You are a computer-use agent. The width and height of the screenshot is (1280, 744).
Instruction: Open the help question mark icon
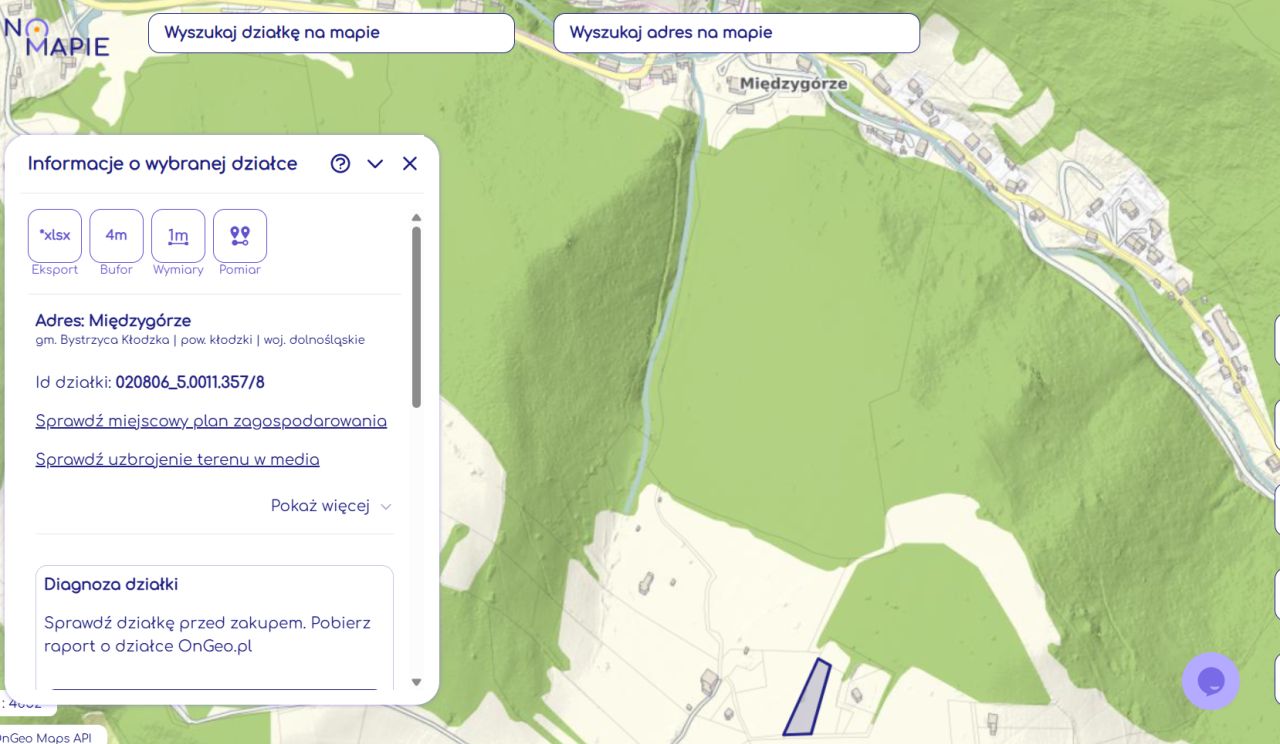(340, 164)
